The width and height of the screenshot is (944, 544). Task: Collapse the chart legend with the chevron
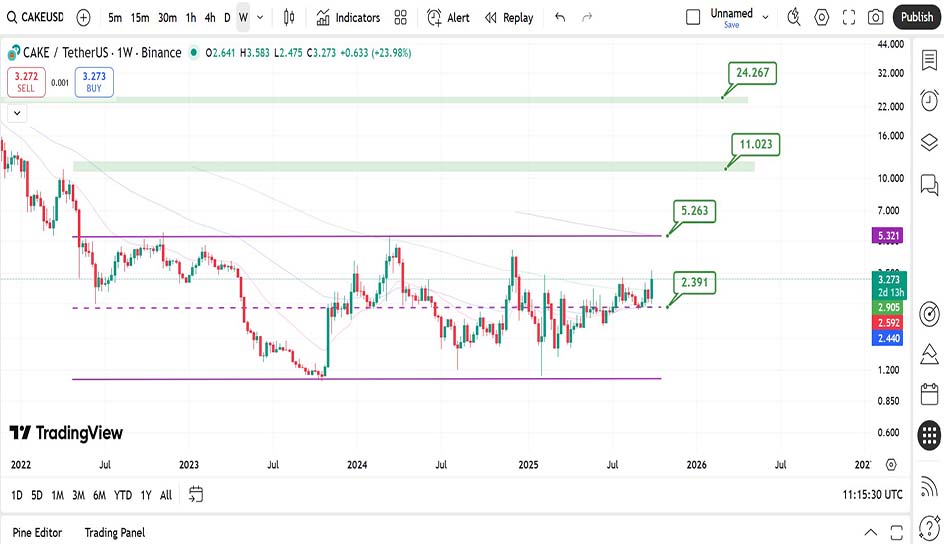[x=17, y=113]
